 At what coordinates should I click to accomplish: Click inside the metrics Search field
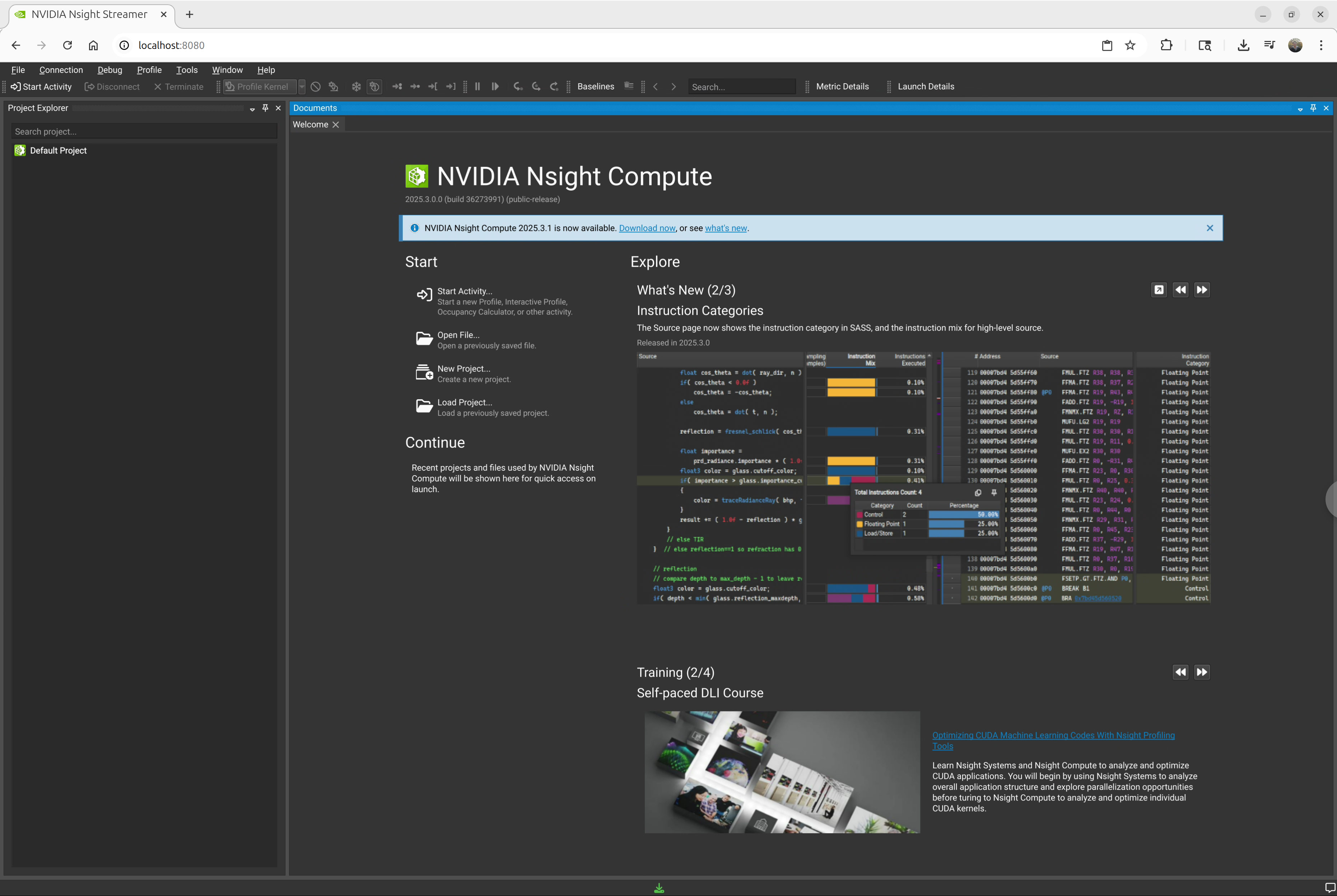tap(741, 86)
